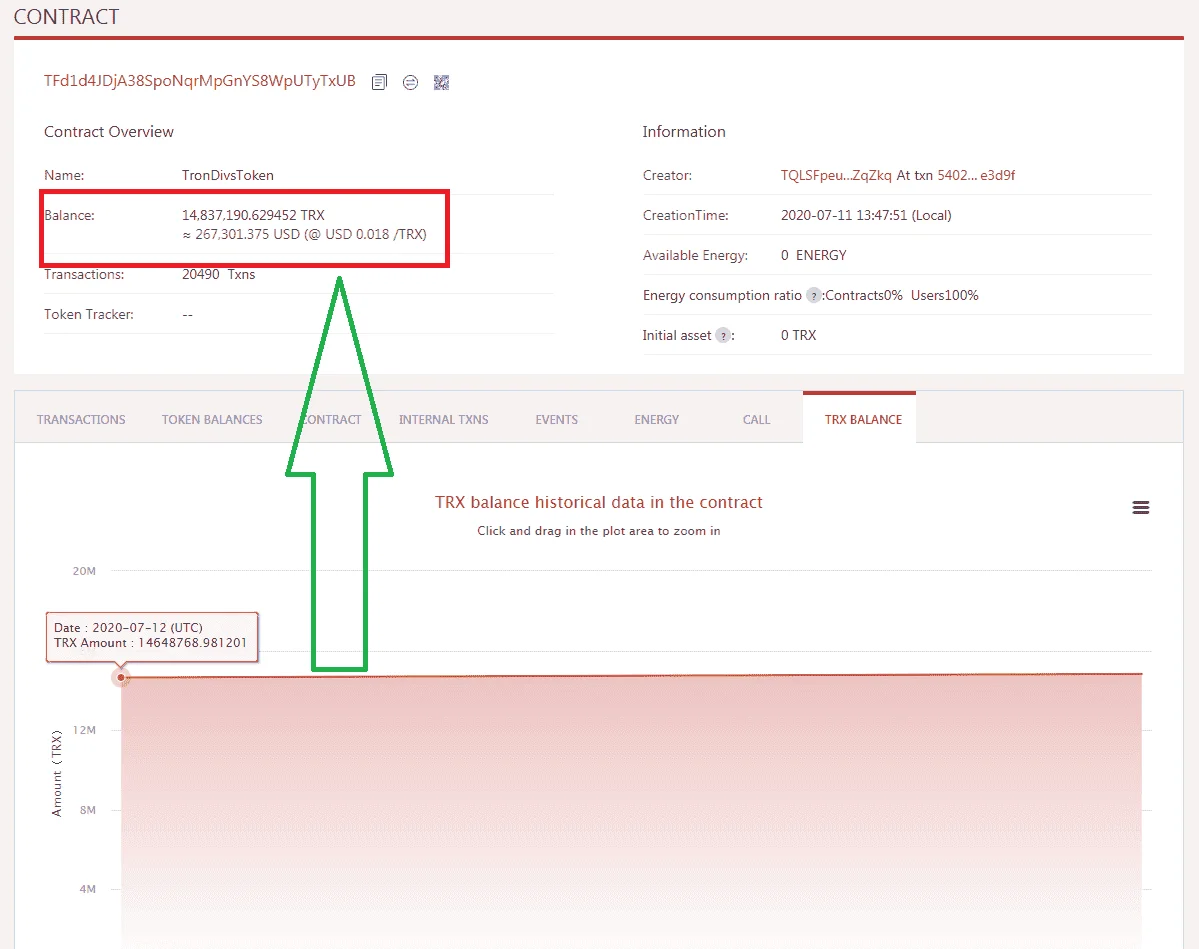Click the Initial asset value 0 TRX
The height and width of the screenshot is (949, 1199).
[798, 335]
